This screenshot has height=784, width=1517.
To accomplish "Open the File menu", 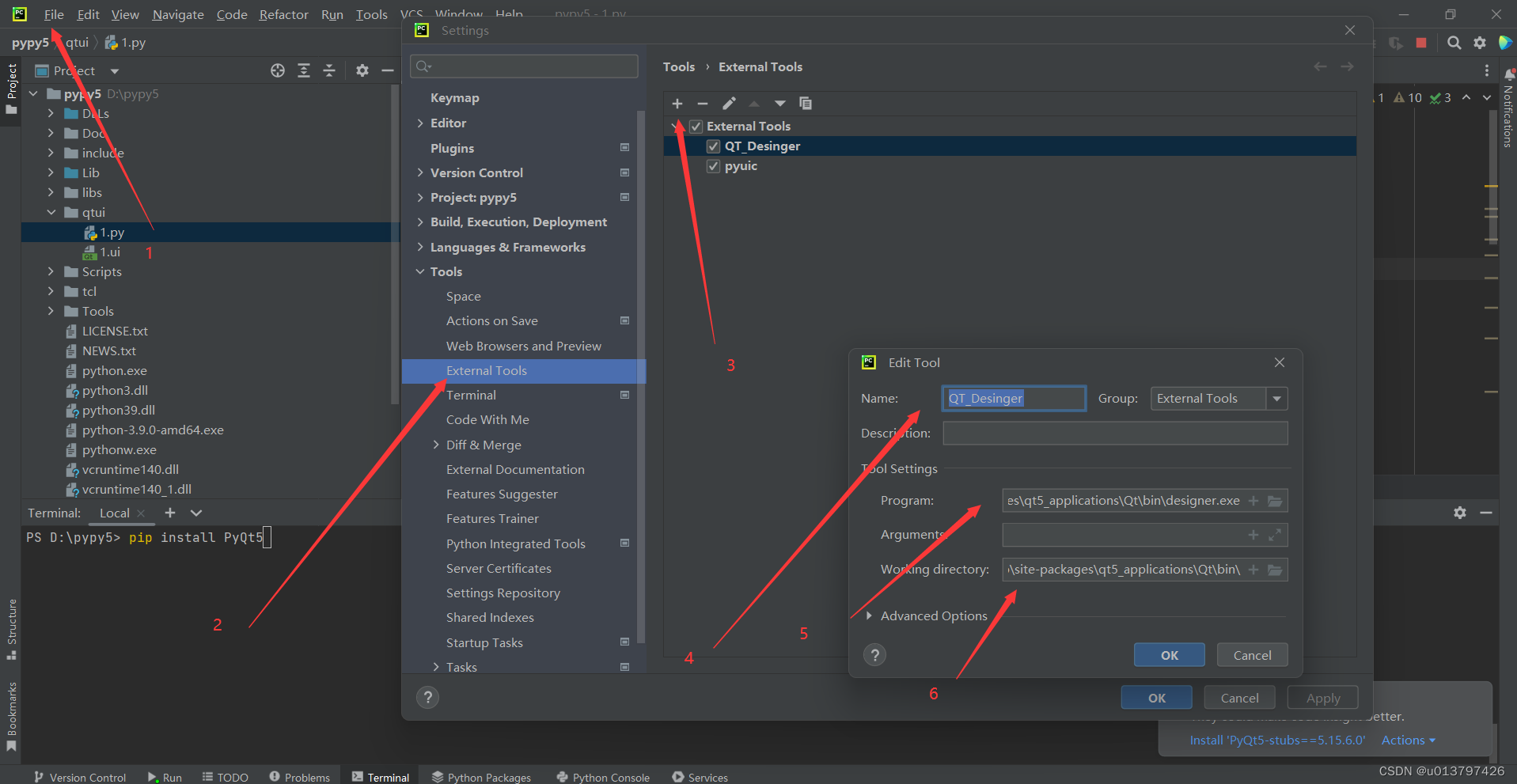I will pyautogui.click(x=54, y=14).
